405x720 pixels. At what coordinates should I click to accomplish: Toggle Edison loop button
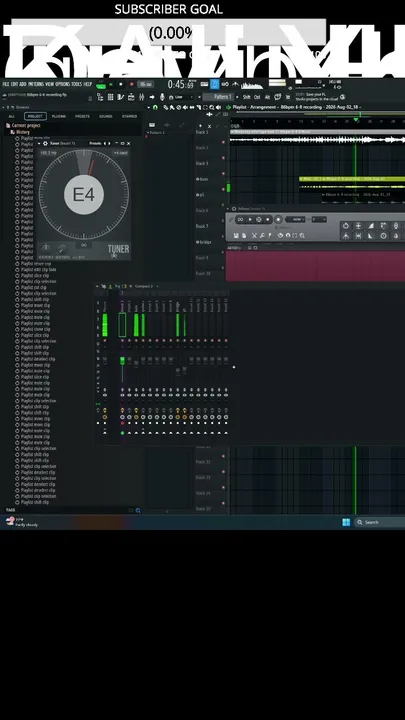[241, 219]
